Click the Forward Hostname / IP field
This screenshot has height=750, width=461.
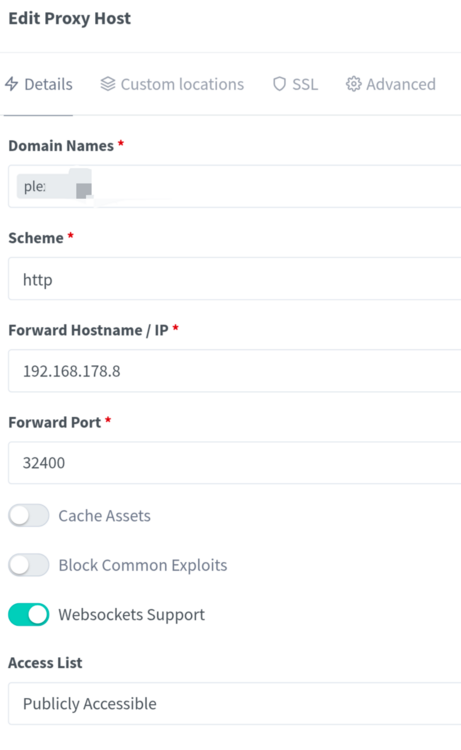[235, 371]
